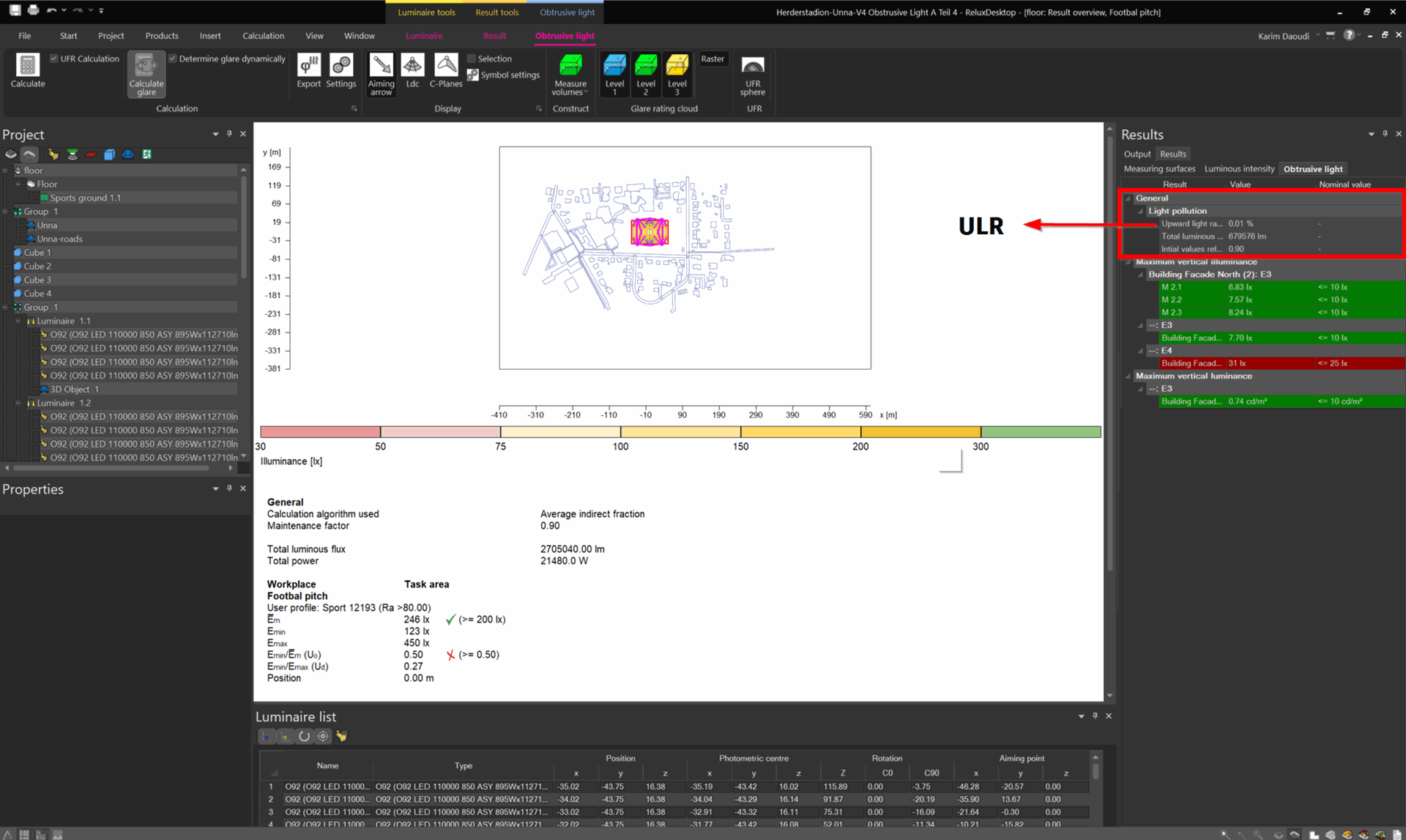Toggle the Raster option
This screenshot has width=1406, height=840.
tap(713, 59)
